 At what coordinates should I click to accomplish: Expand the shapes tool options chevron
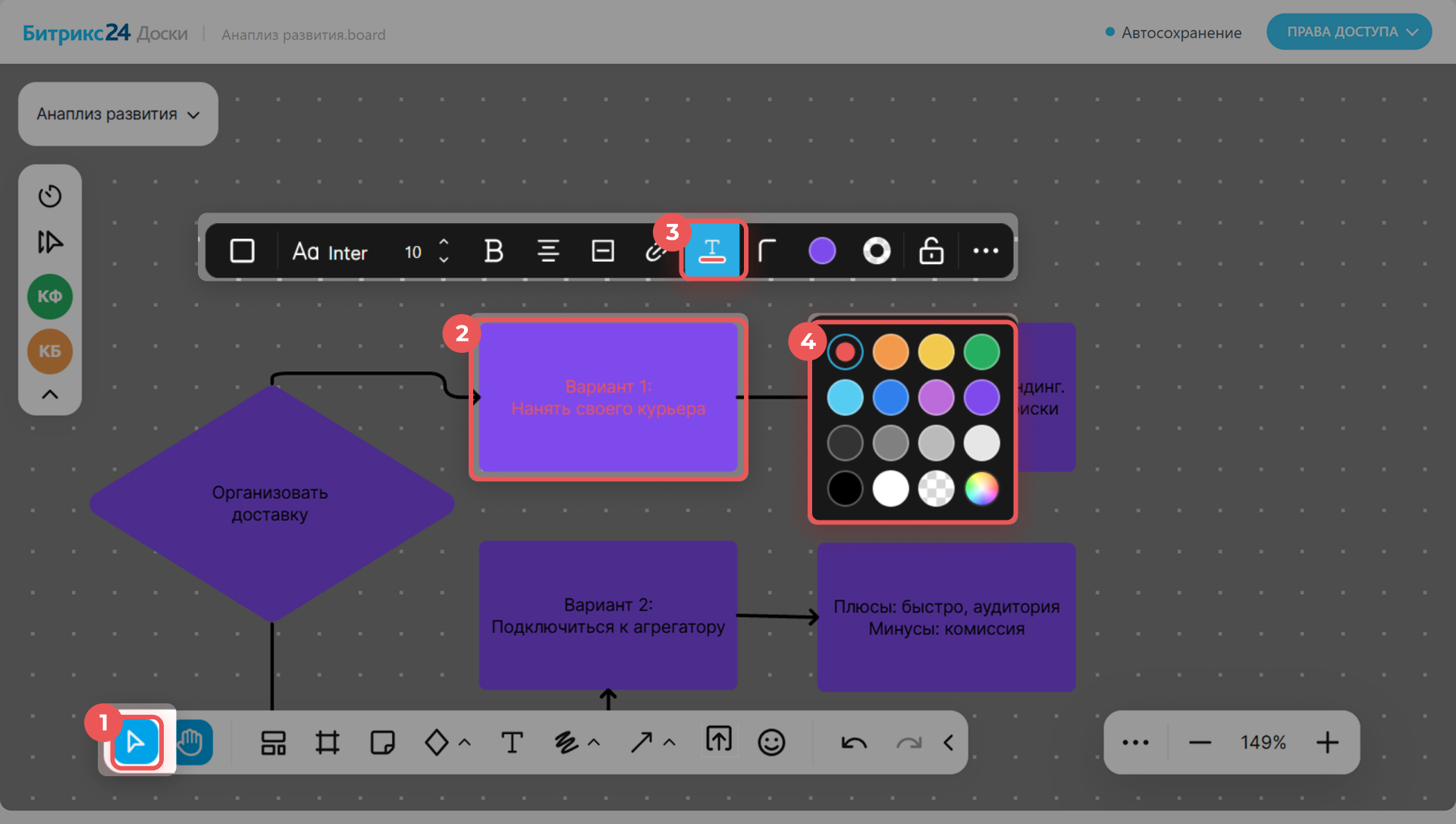pyautogui.click(x=465, y=742)
